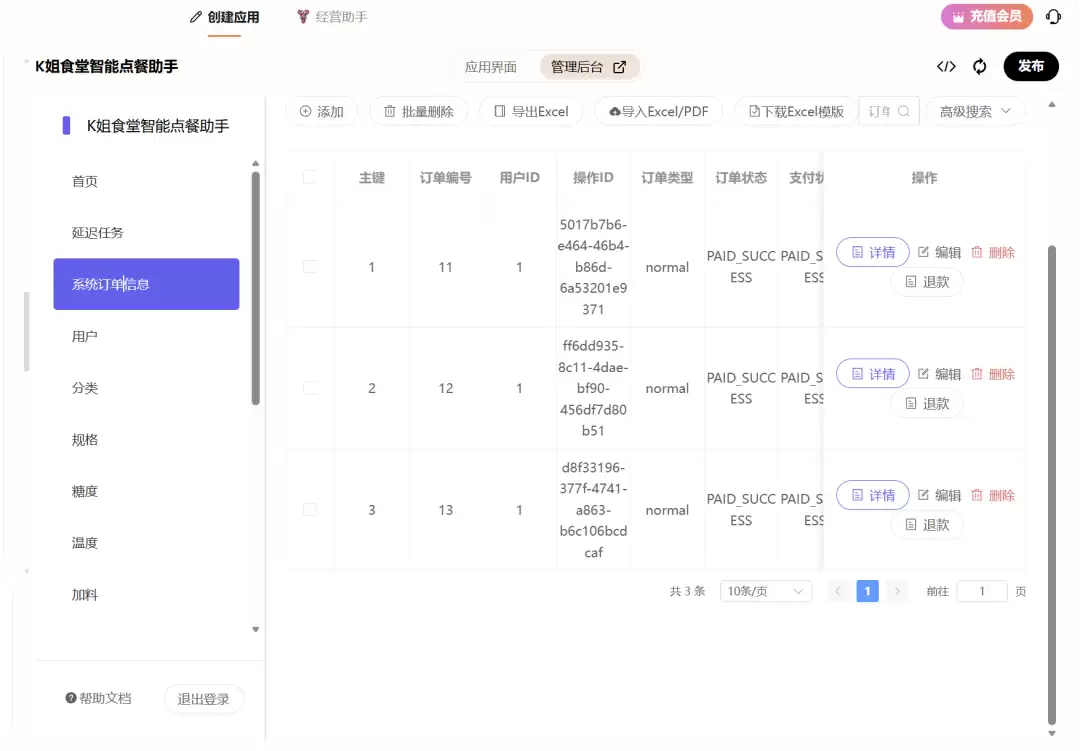Click the 发布 publish button

[x=1030, y=66]
